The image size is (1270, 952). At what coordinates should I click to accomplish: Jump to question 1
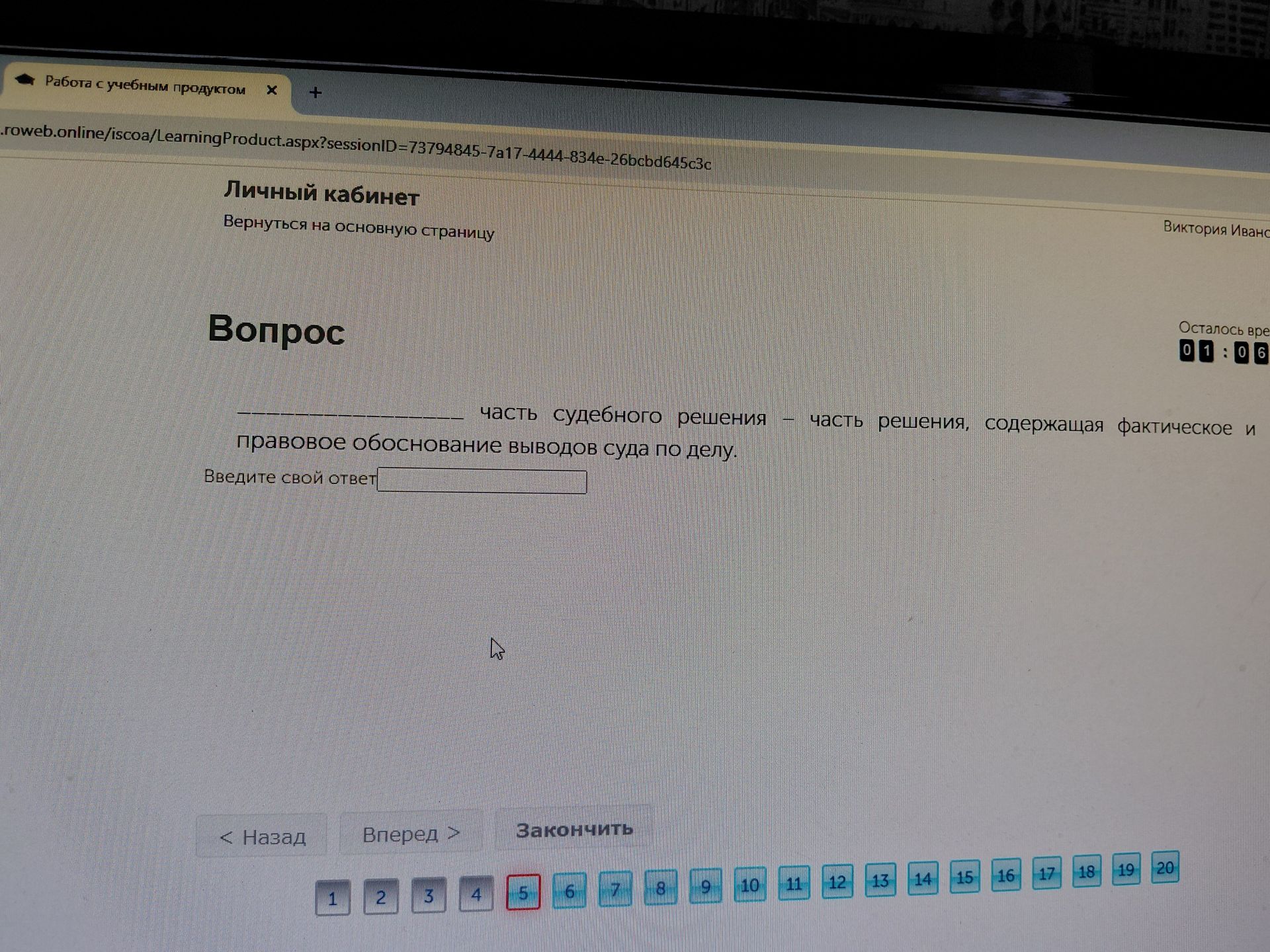tap(333, 898)
